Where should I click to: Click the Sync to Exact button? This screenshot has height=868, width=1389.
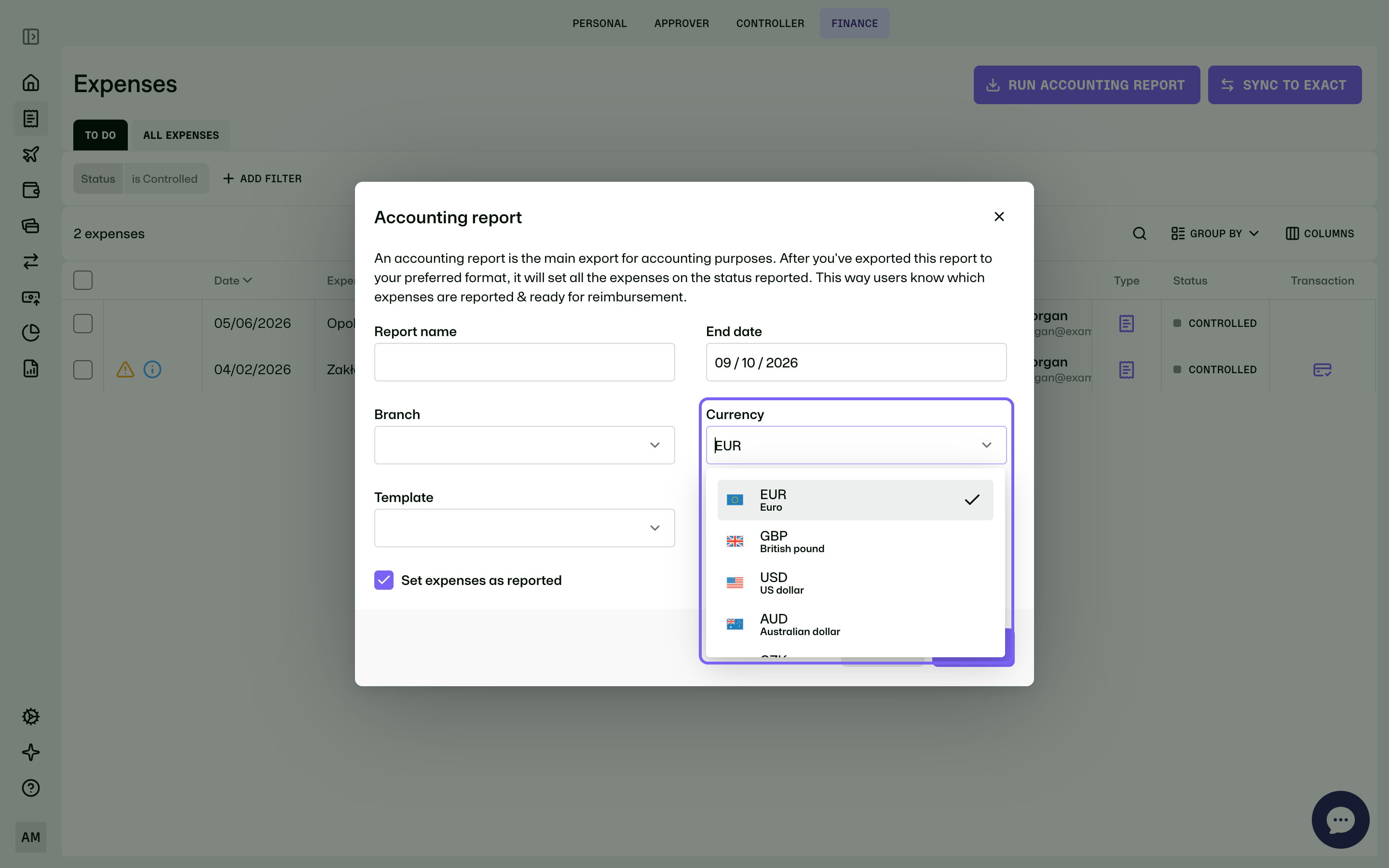click(x=1284, y=85)
